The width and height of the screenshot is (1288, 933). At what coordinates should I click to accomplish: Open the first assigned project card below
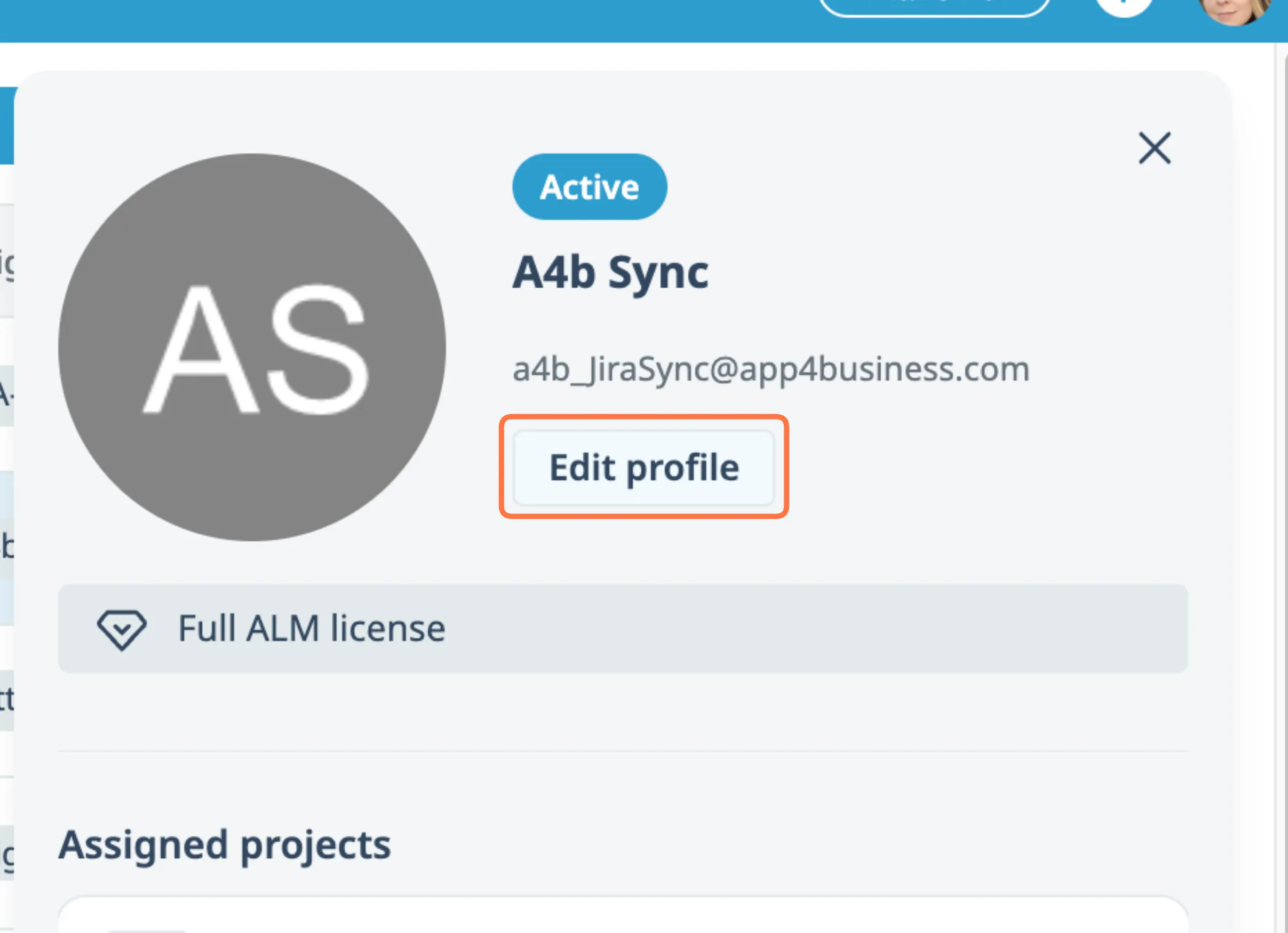(x=623, y=916)
